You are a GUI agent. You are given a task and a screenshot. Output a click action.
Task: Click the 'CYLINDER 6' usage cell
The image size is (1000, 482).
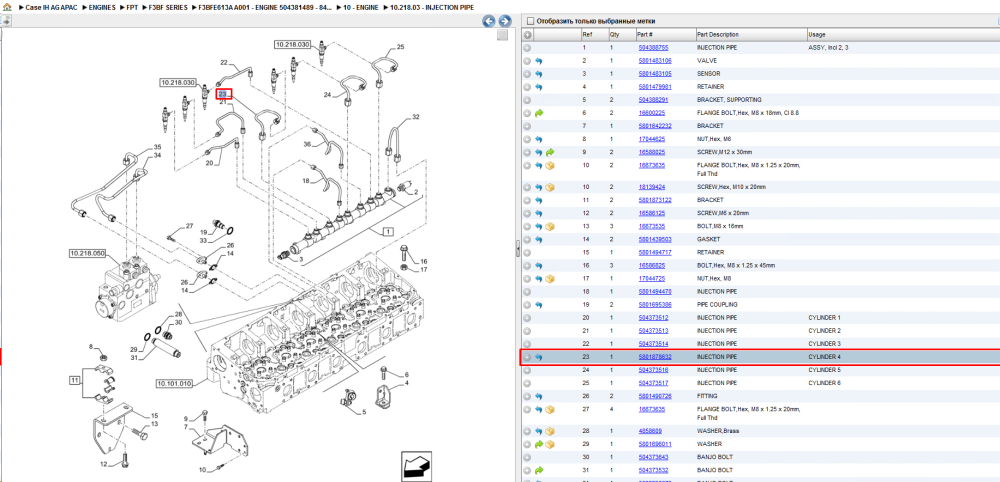pos(825,383)
